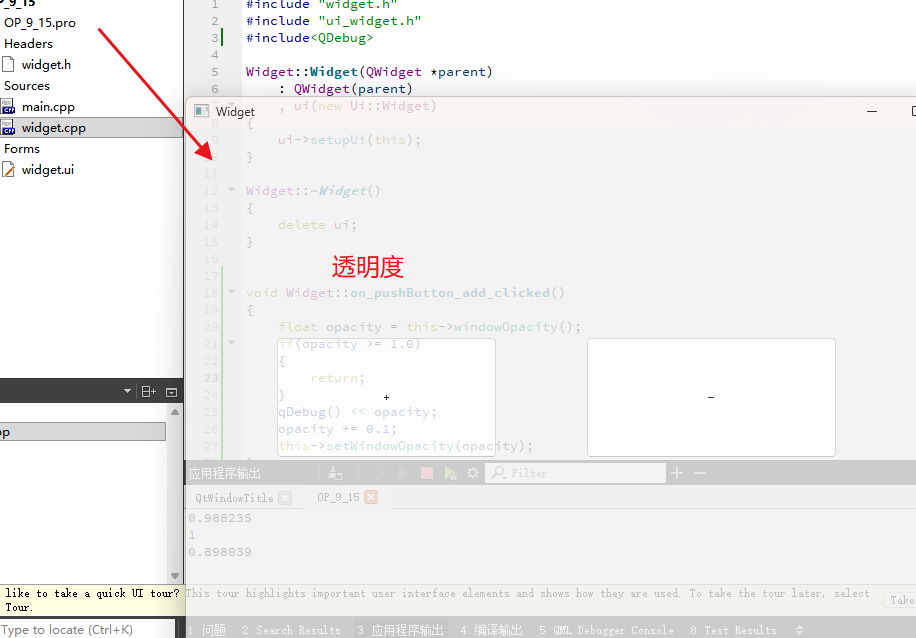Open the QML Debugger Console pane

(x=606, y=630)
